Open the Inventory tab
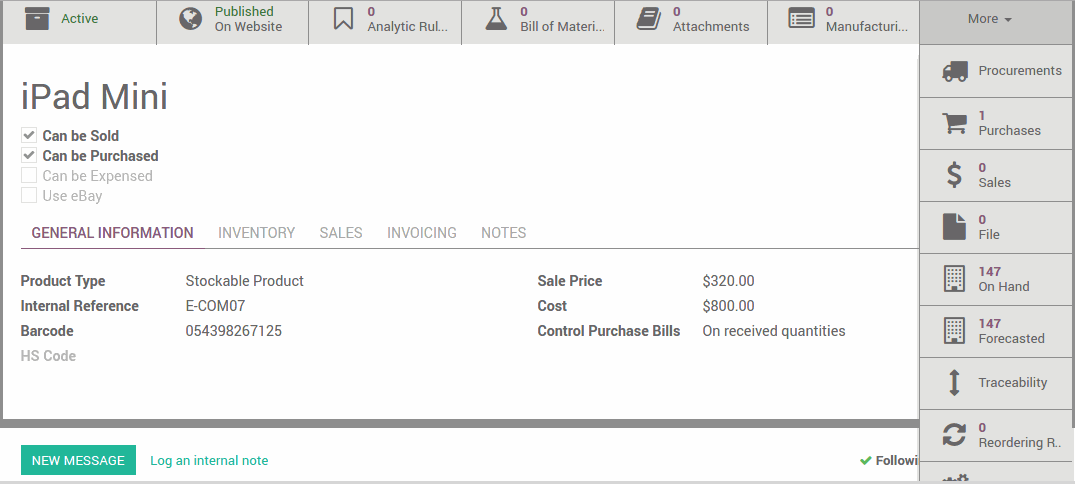Screen dimensions: 1075x484 256,233
